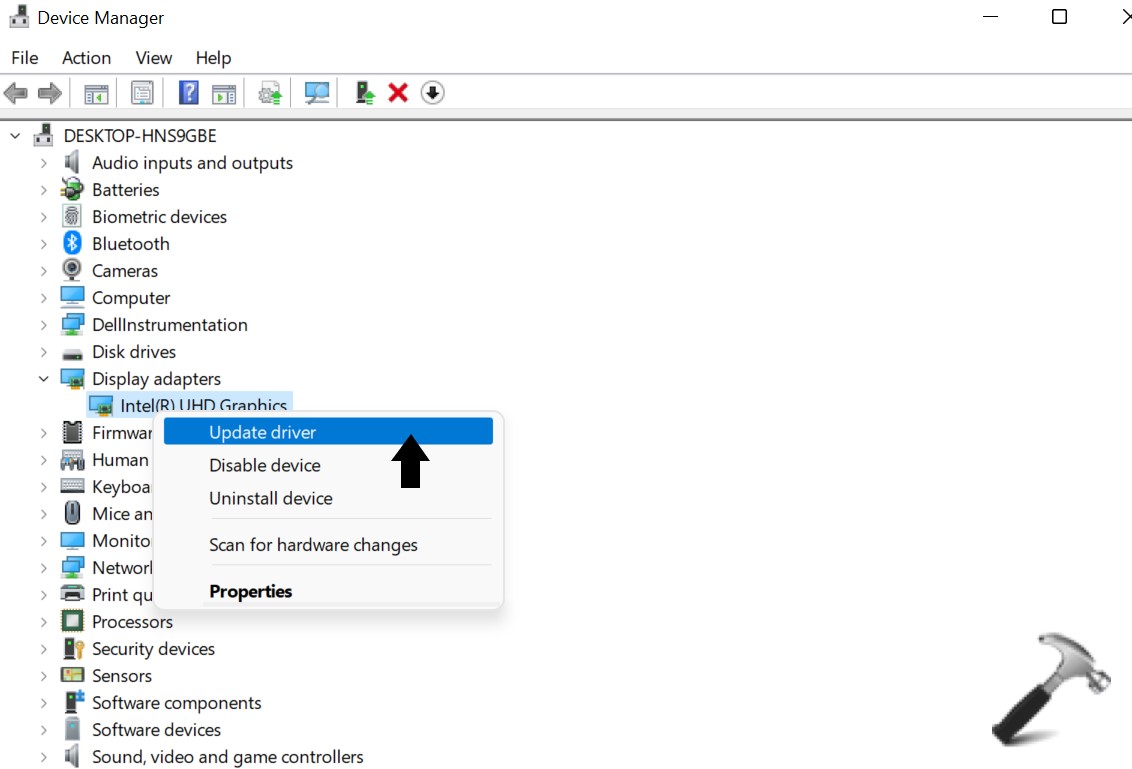Click the Cameras webcam icon
The width and height of the screenshot is (1132, 769).
coord(72,270)
